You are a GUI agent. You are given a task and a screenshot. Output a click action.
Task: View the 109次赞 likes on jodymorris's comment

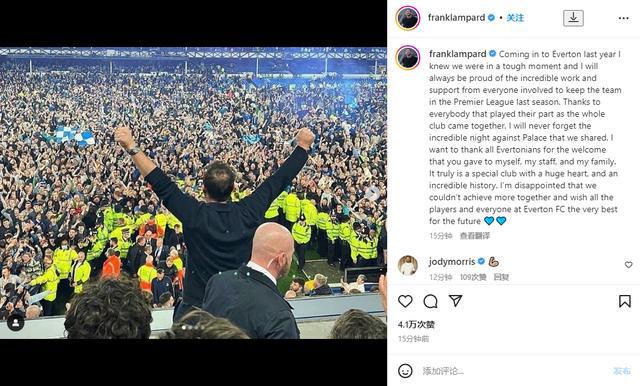tap(473, 277)
